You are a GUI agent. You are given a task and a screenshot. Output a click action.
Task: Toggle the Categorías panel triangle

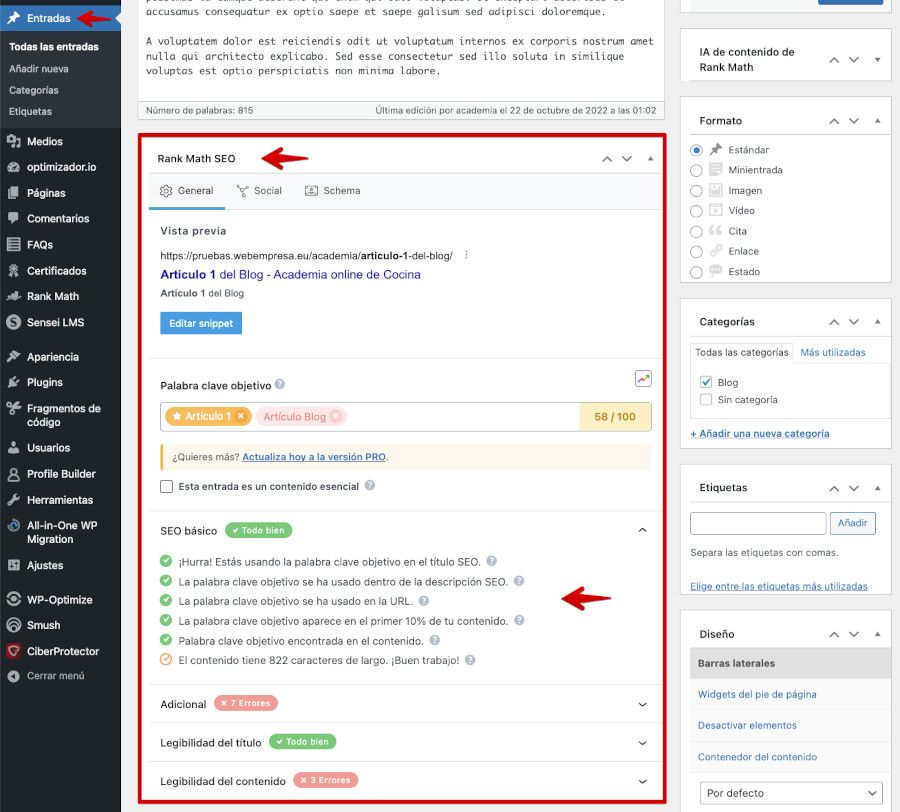tap(877, 321)
